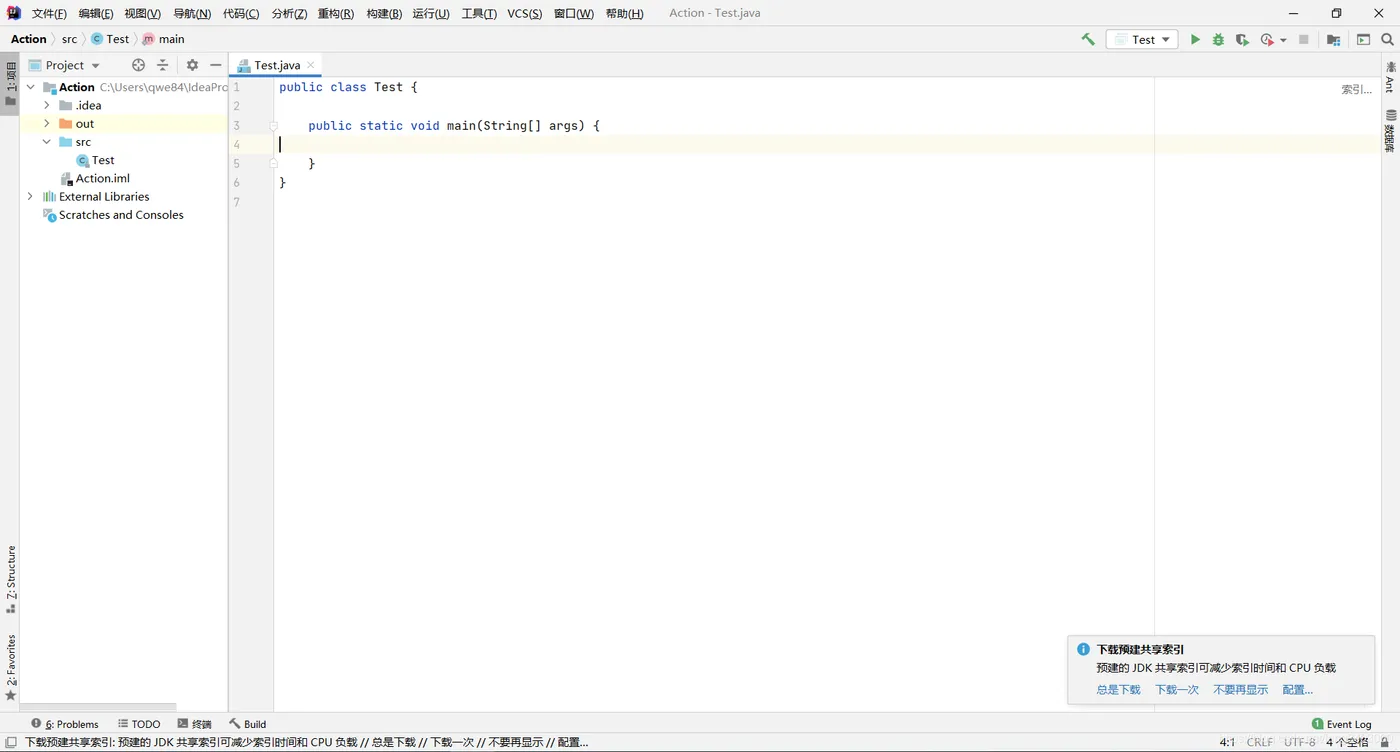Expand the out folder
Viewport: 1400px width, 752px height.
(46, 123)
